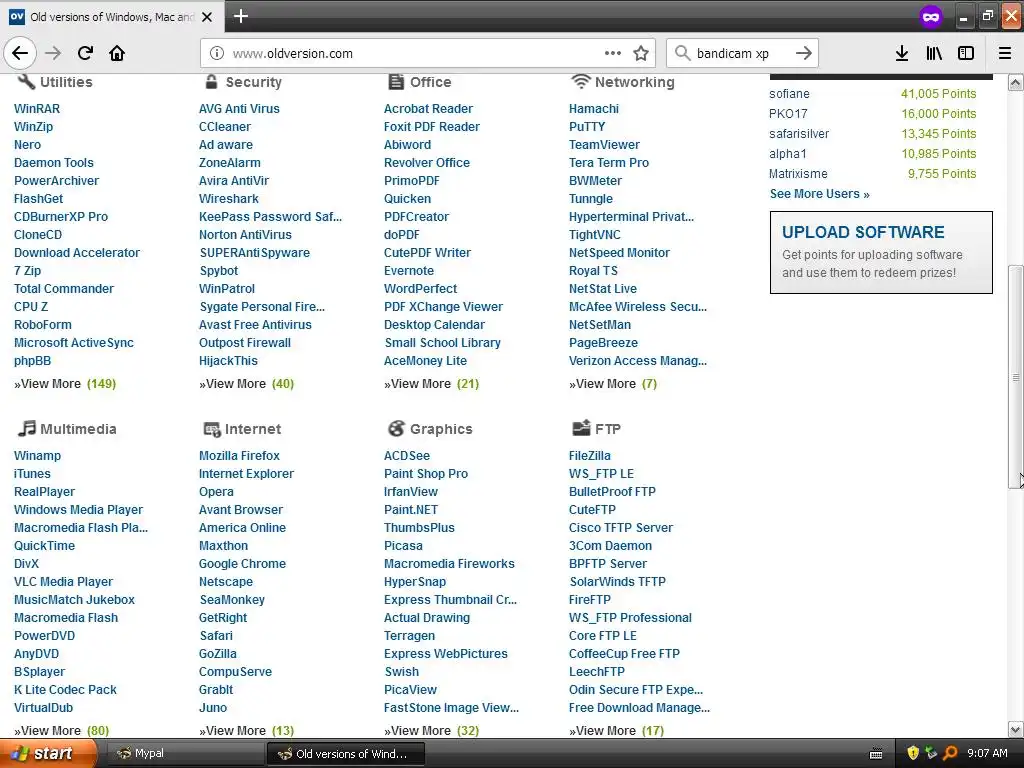Expand Networking View More (7)

[613, 383]
